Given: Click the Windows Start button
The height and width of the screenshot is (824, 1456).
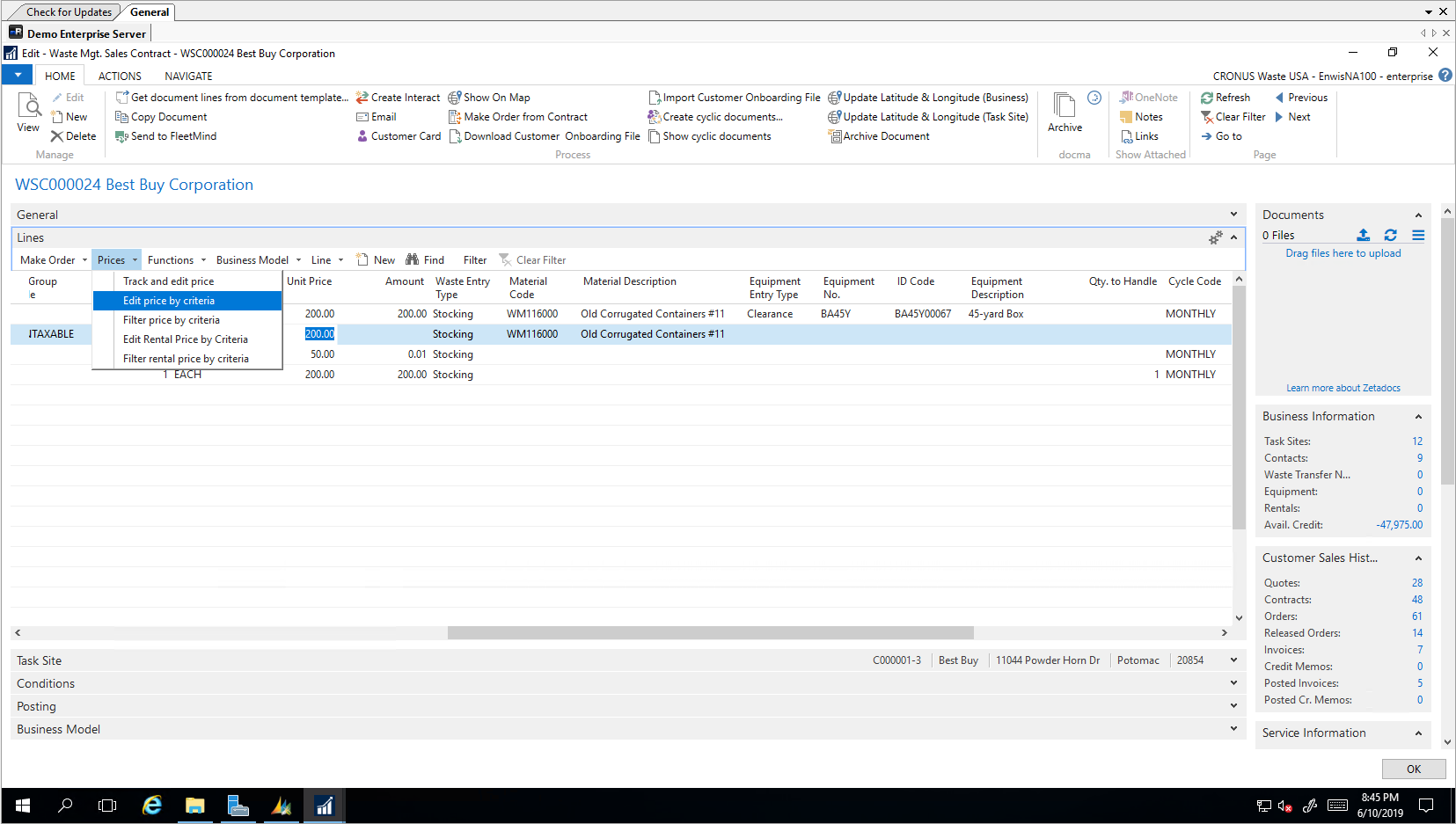Looking at the screenshot, I should coord(23,805).
